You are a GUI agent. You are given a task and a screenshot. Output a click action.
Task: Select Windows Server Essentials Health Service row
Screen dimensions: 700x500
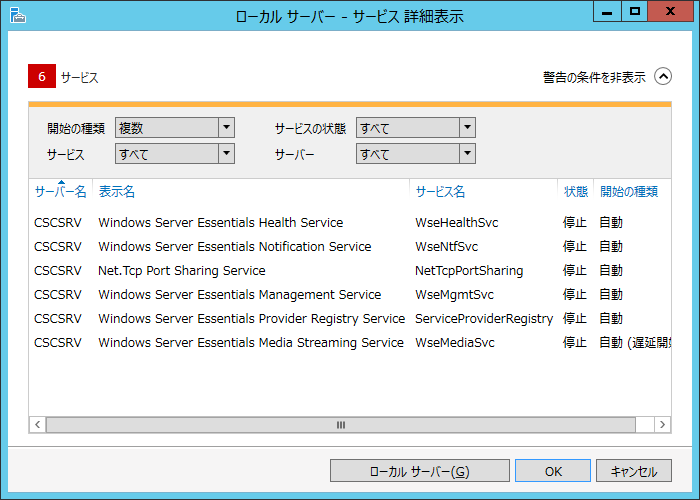coord(350,222)
